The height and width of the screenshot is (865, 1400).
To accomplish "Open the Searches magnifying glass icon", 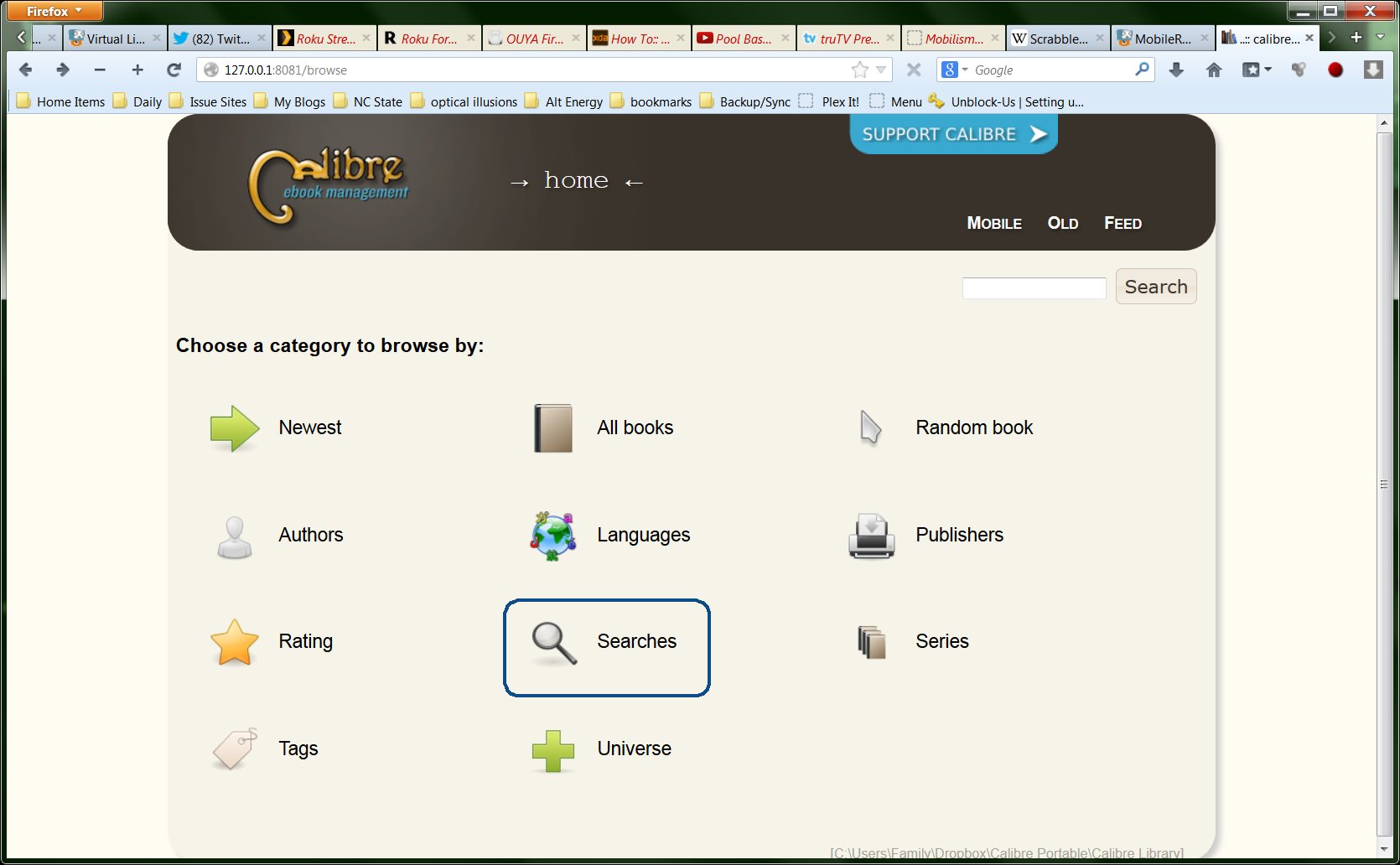I will [554, 644].
